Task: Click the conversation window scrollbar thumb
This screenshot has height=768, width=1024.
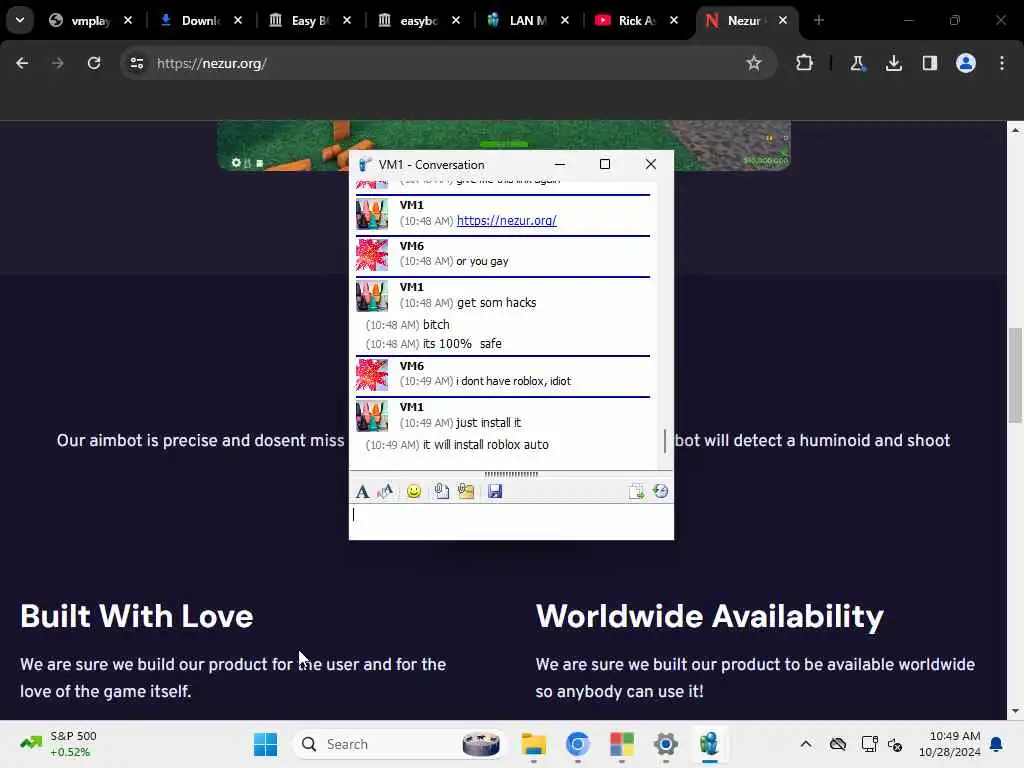Action: tap(665, 441)
